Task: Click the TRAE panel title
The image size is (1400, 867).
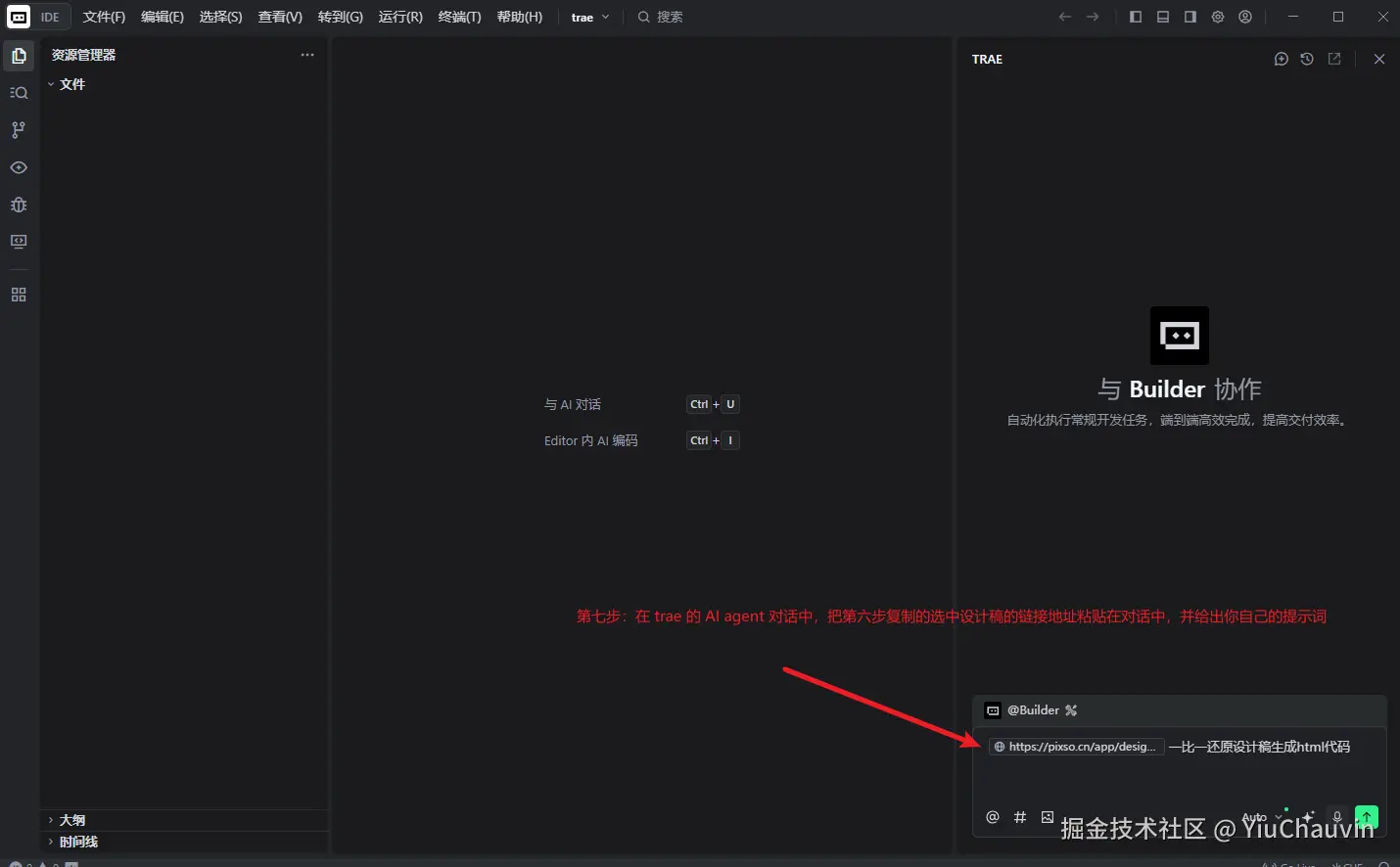Action: [x=987, y=59]
